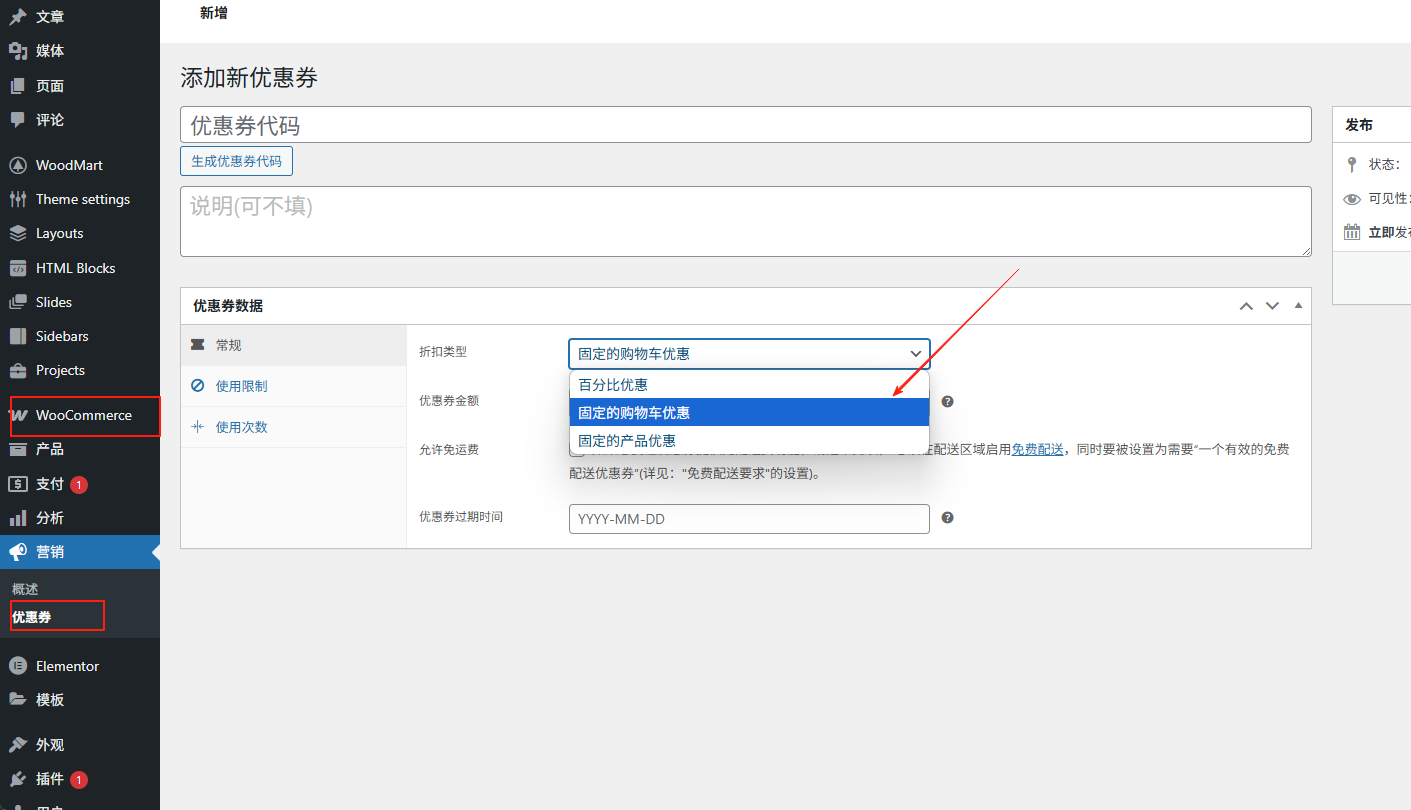This screenshot has width=1411, height=810.
Task: Open Theme settings sliders icon
Action: pyautogui.click(x=18, y=199)
